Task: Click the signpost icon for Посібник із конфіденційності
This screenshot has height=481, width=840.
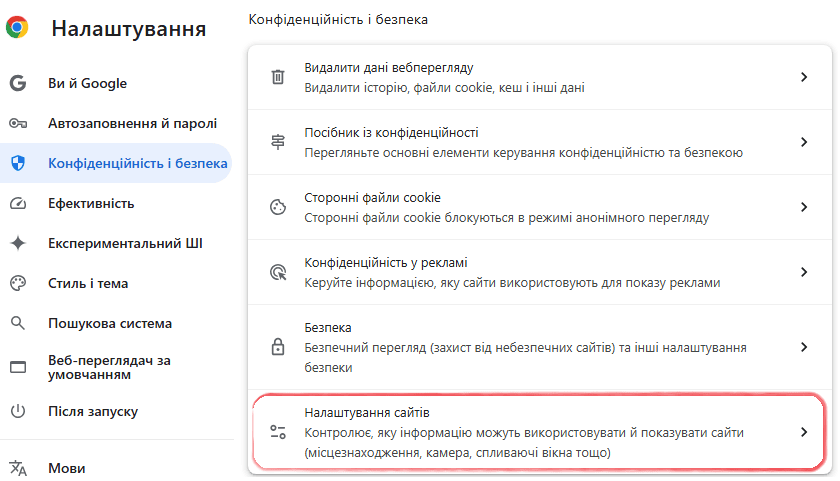Action: pyautogui.click(x=278, y=142)
